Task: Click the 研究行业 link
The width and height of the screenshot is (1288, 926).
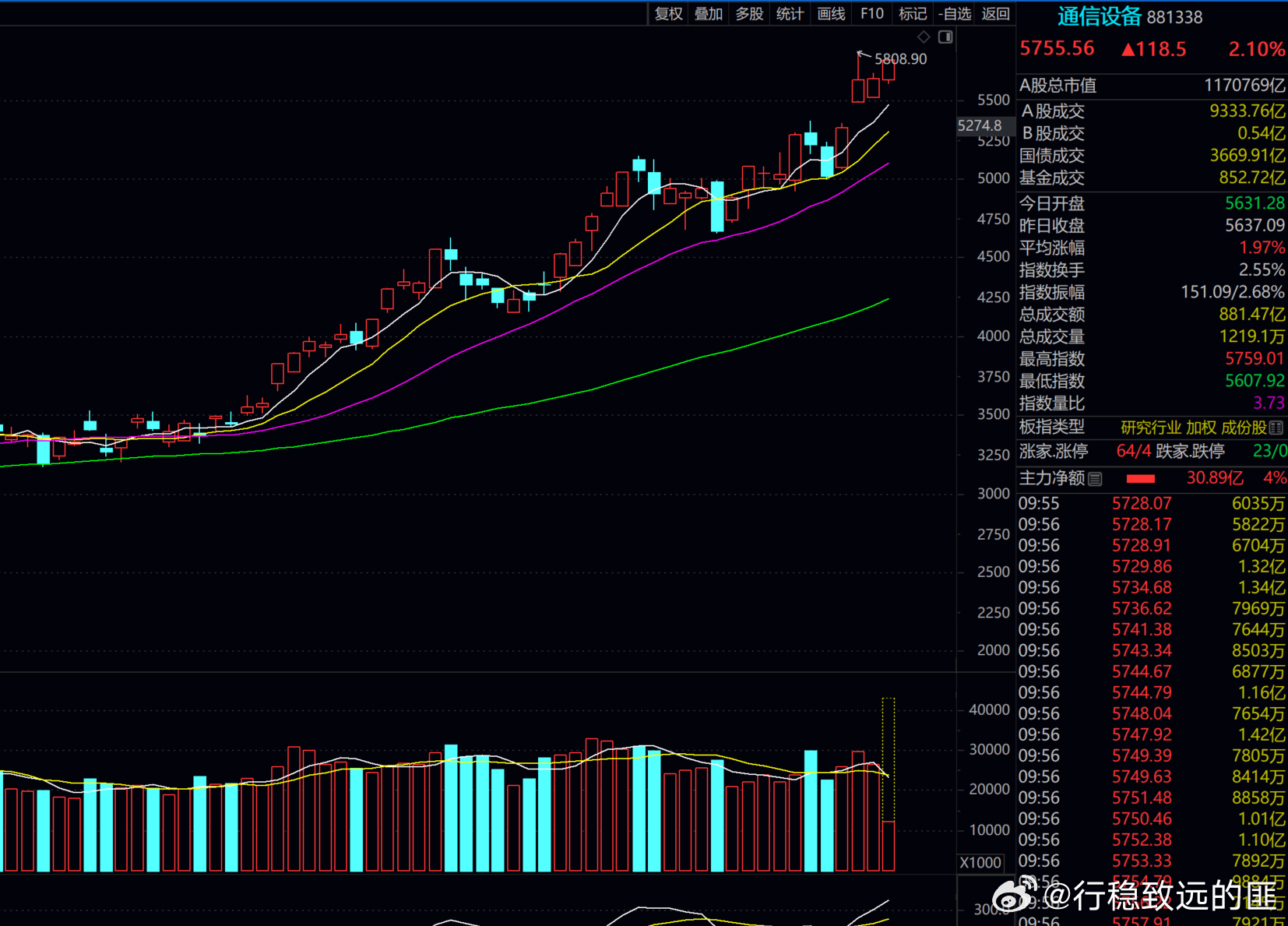Action: [1151, 428]
